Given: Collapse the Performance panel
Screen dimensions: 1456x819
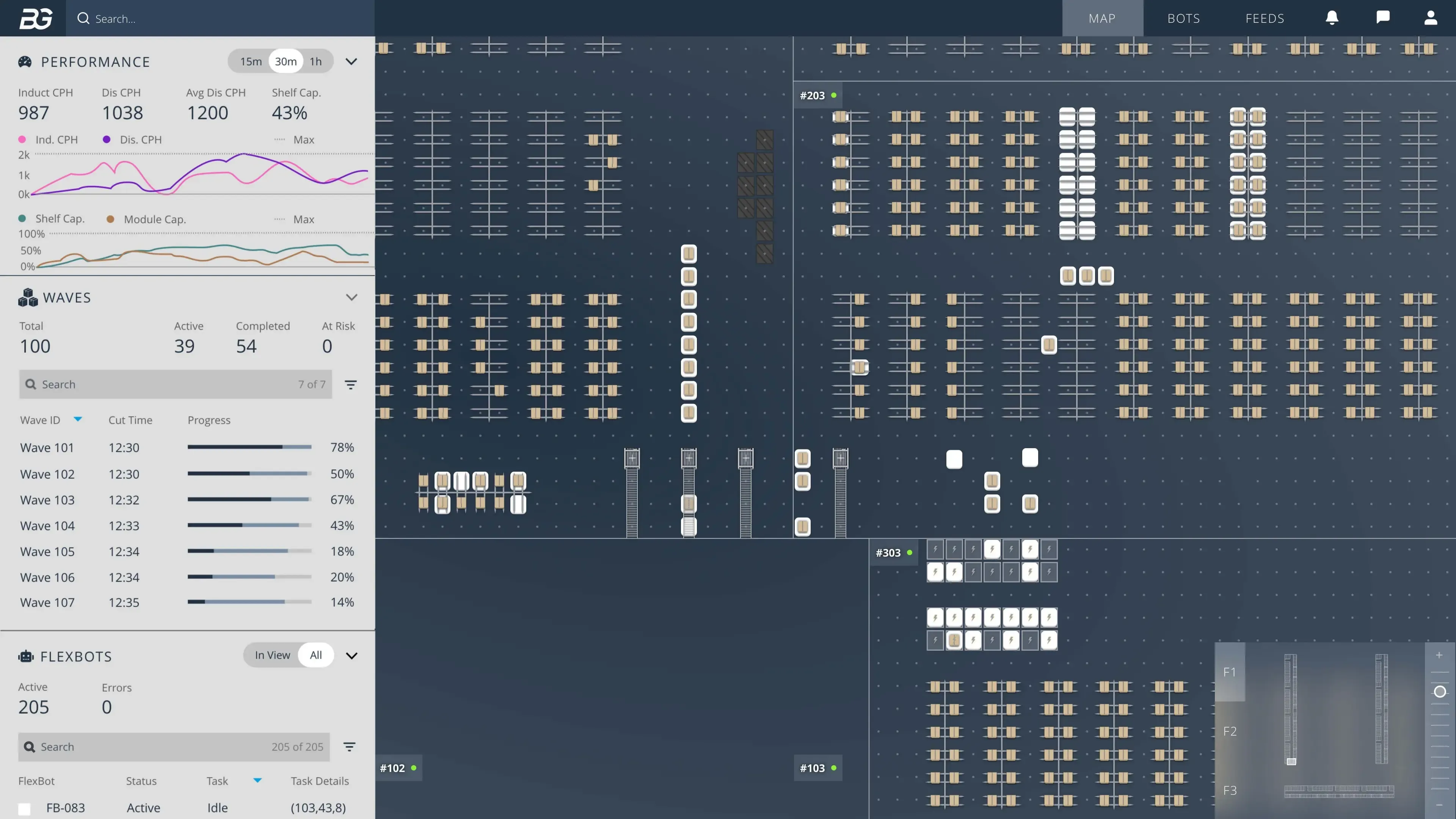Looking at the screenshot, I should click(x=351, y=61).
